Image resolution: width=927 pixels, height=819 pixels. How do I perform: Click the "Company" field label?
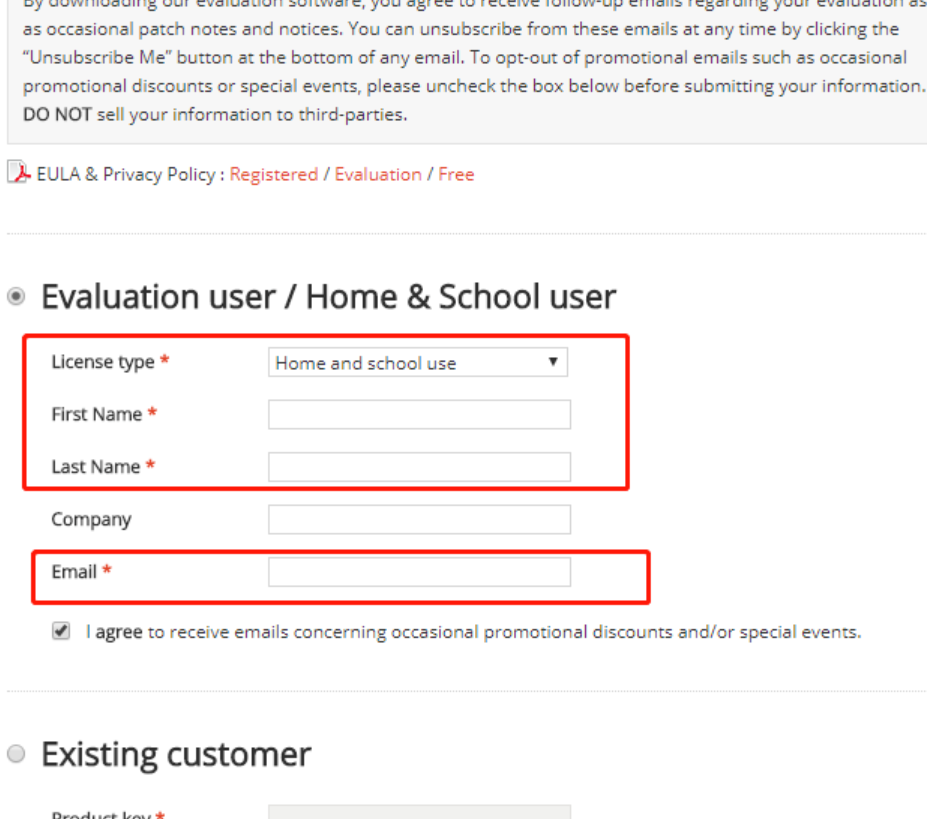click(91, 520)
